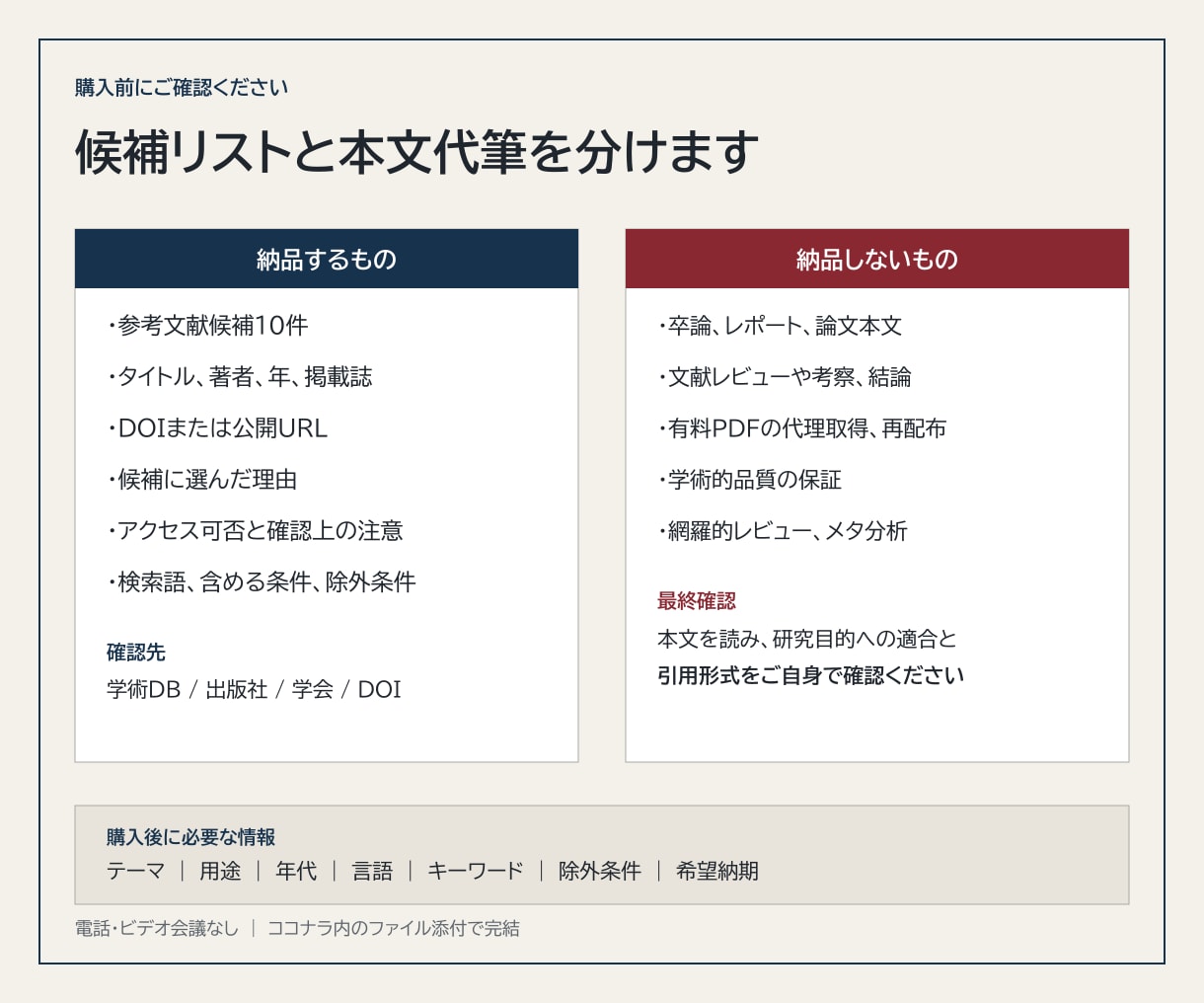The image size is (1204, 1003).
Task: Select 学術DB in the 確認先 line
Action: pyautogui.click(x=144, y=689)
